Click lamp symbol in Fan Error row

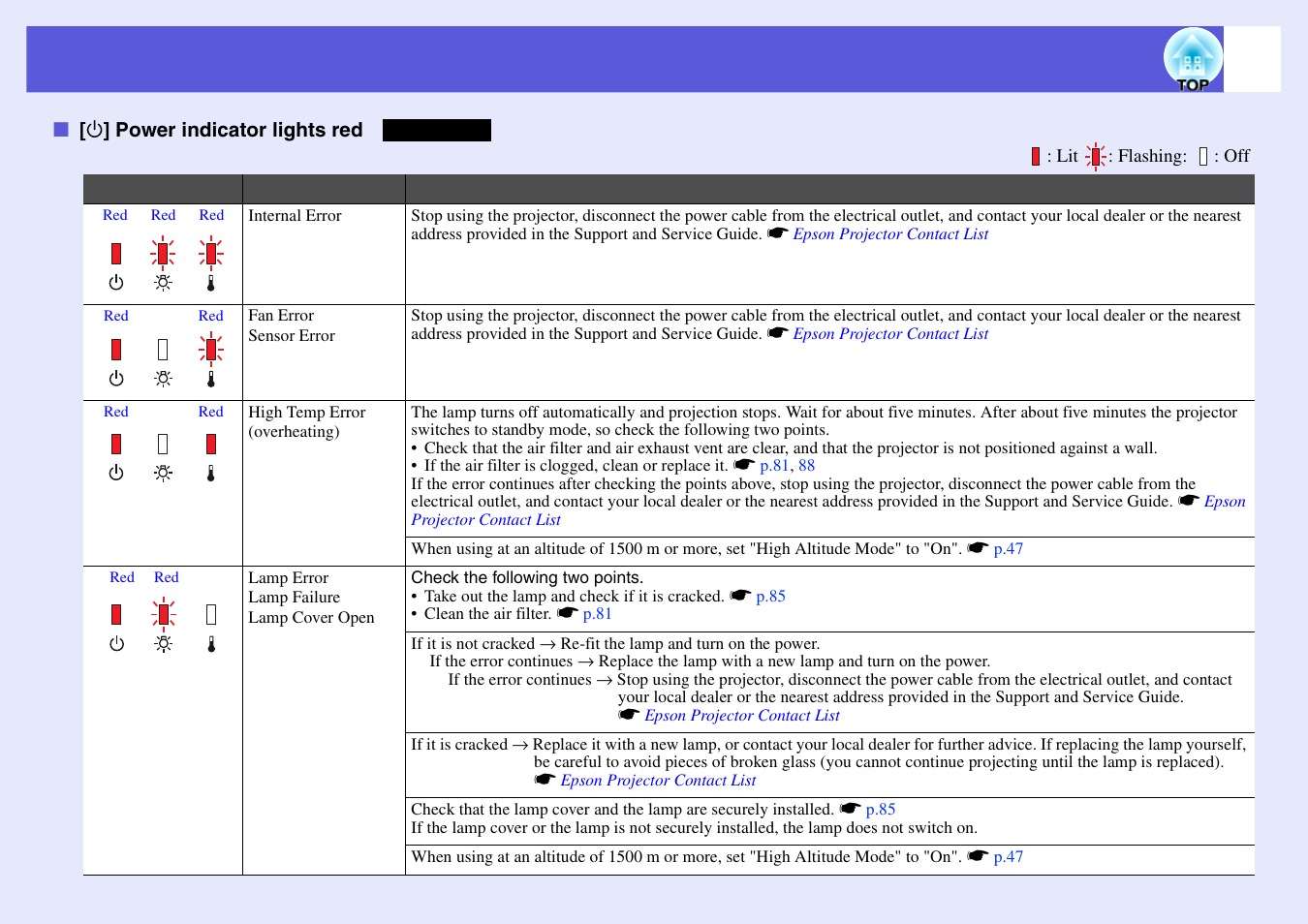point(163,379)
